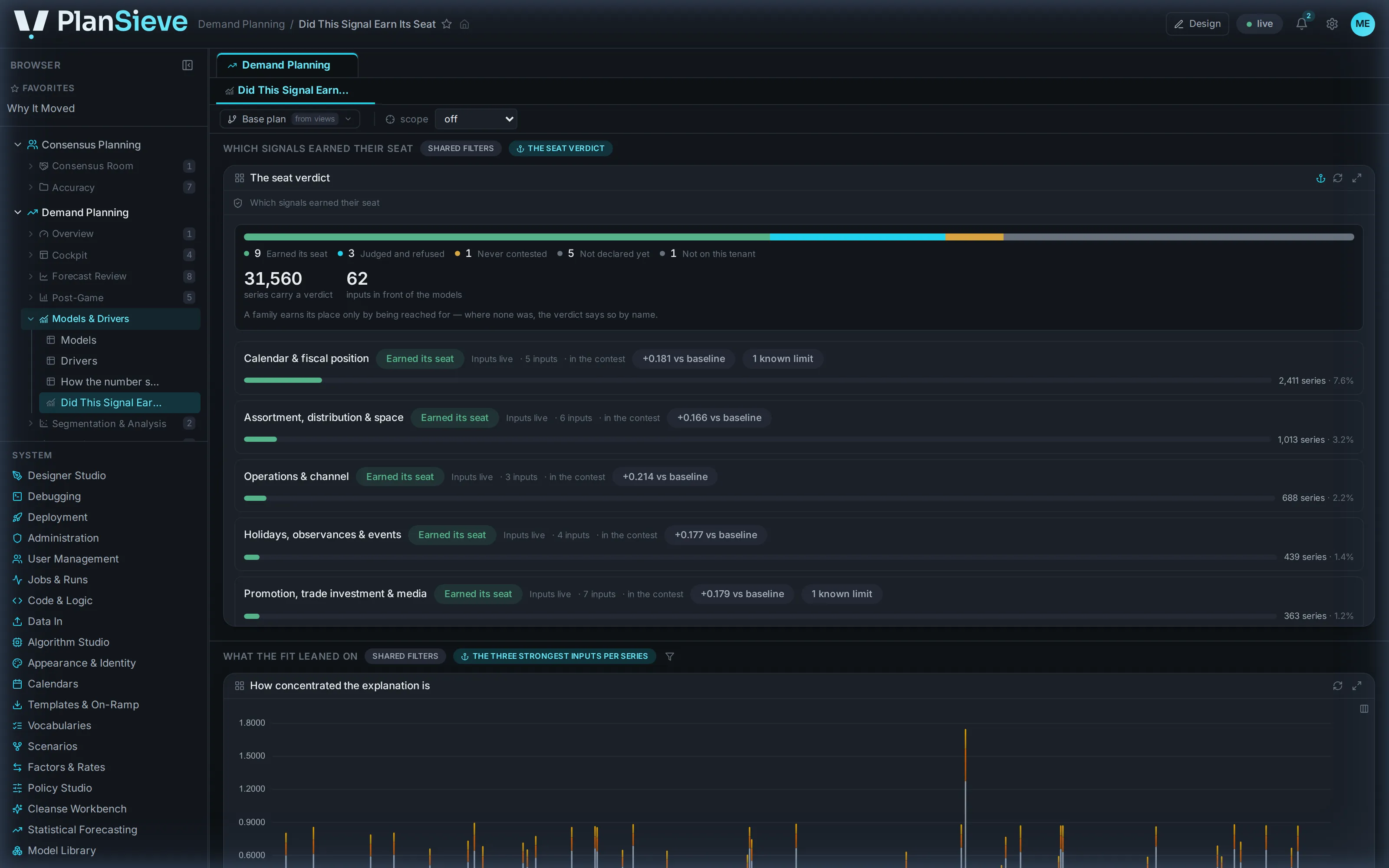Switch to the Demand Planning top tab
This screenshot has height=868, width=1389.
(287, 65)
